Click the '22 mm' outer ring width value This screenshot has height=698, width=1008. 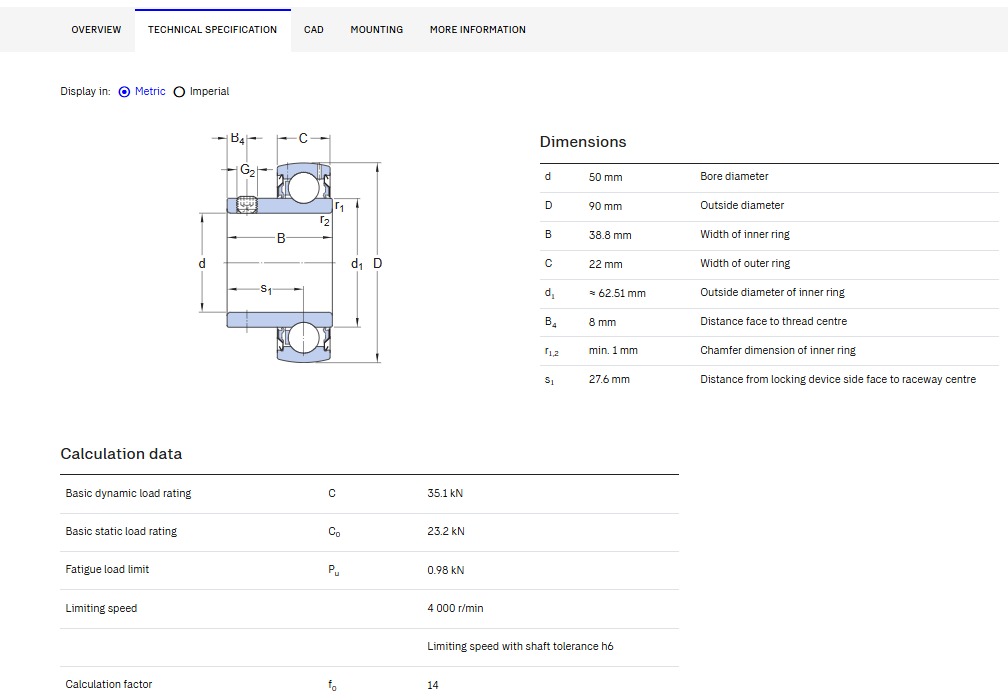(x=606, y=264)
